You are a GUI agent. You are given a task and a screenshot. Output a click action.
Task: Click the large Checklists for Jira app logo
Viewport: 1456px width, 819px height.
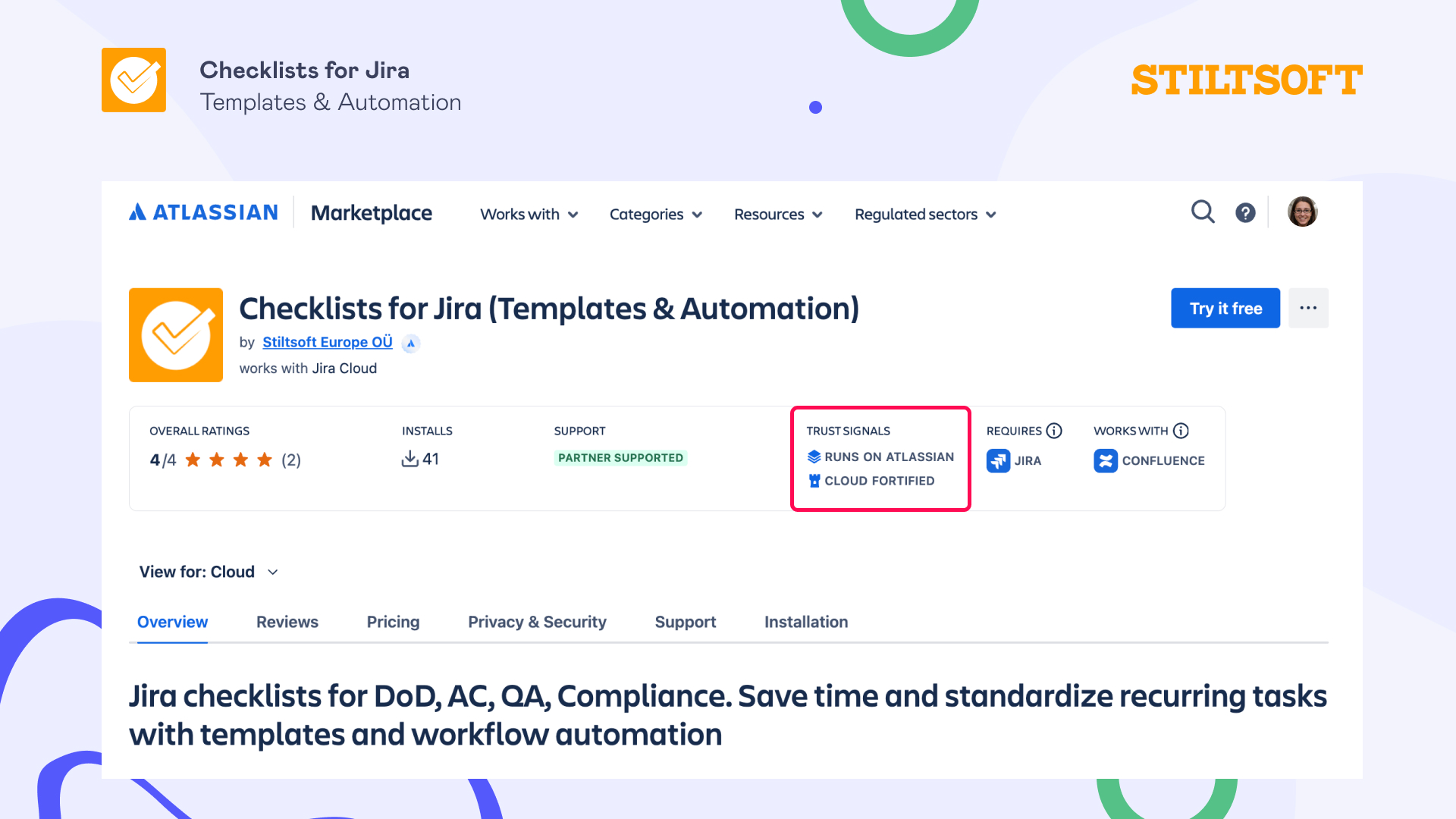point(176,334)
